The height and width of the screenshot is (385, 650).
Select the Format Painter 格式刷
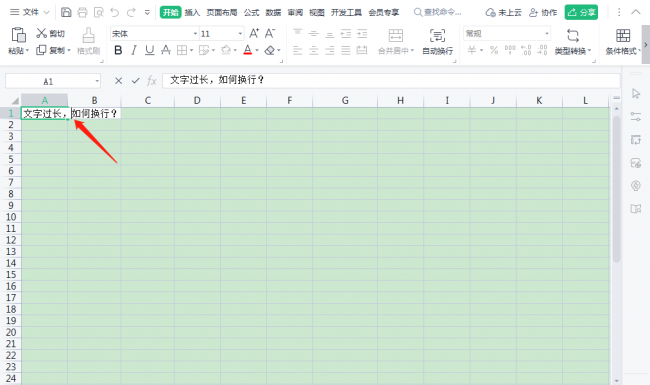click(88, 41)
